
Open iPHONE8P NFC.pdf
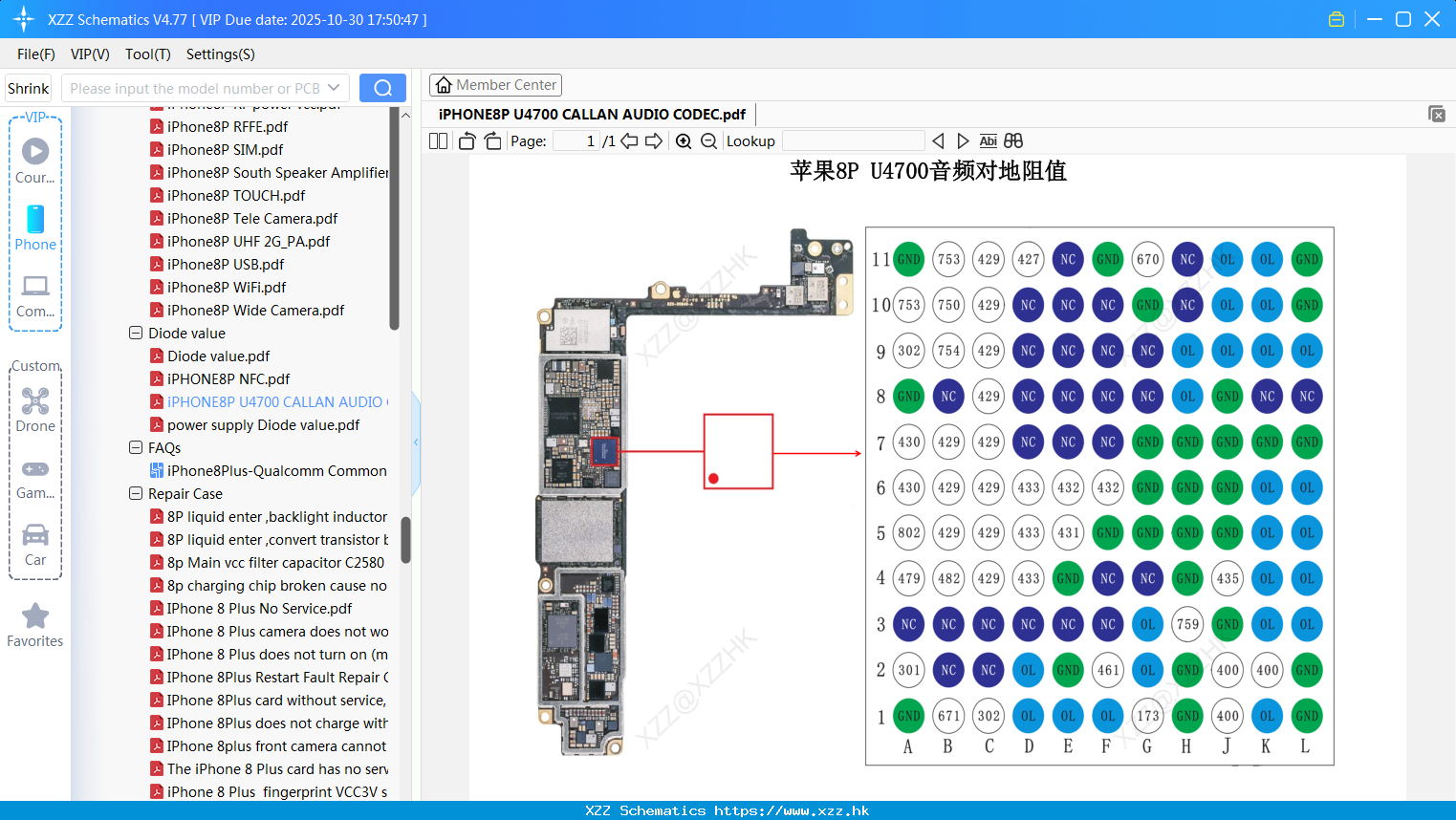click(228, 378)
